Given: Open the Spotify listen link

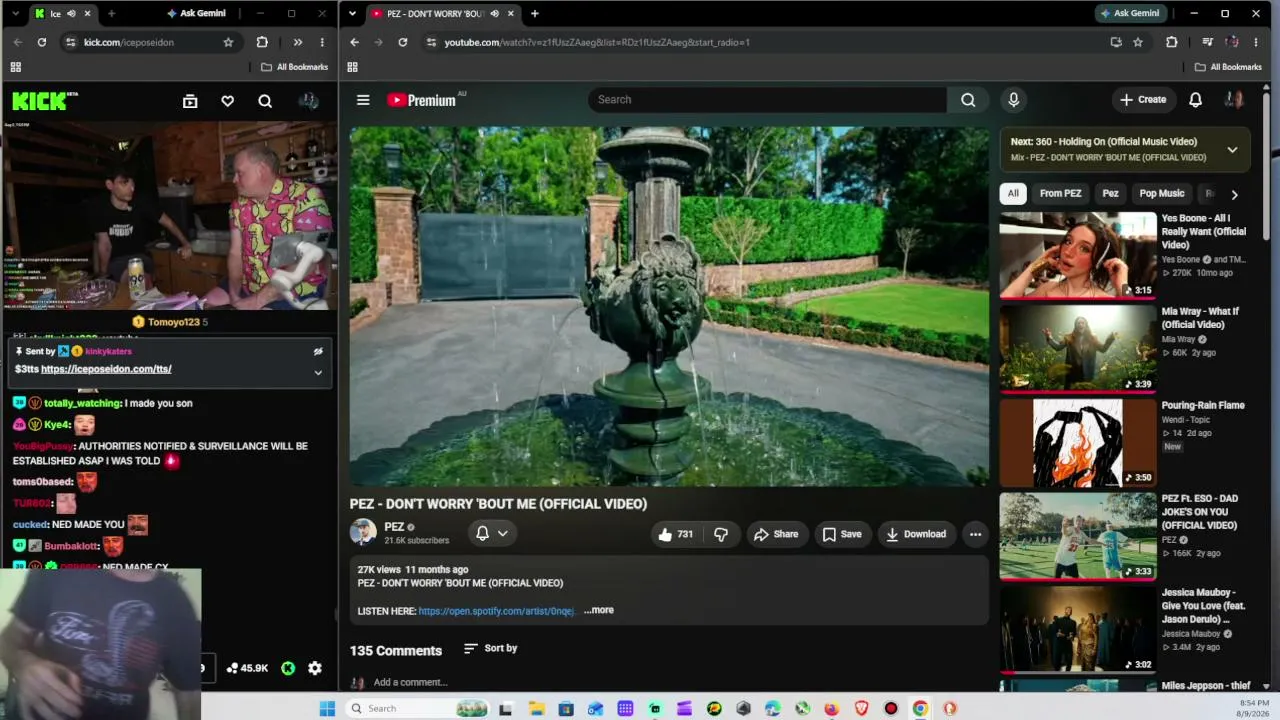Looking at the screenshot, I should (496, 611).
